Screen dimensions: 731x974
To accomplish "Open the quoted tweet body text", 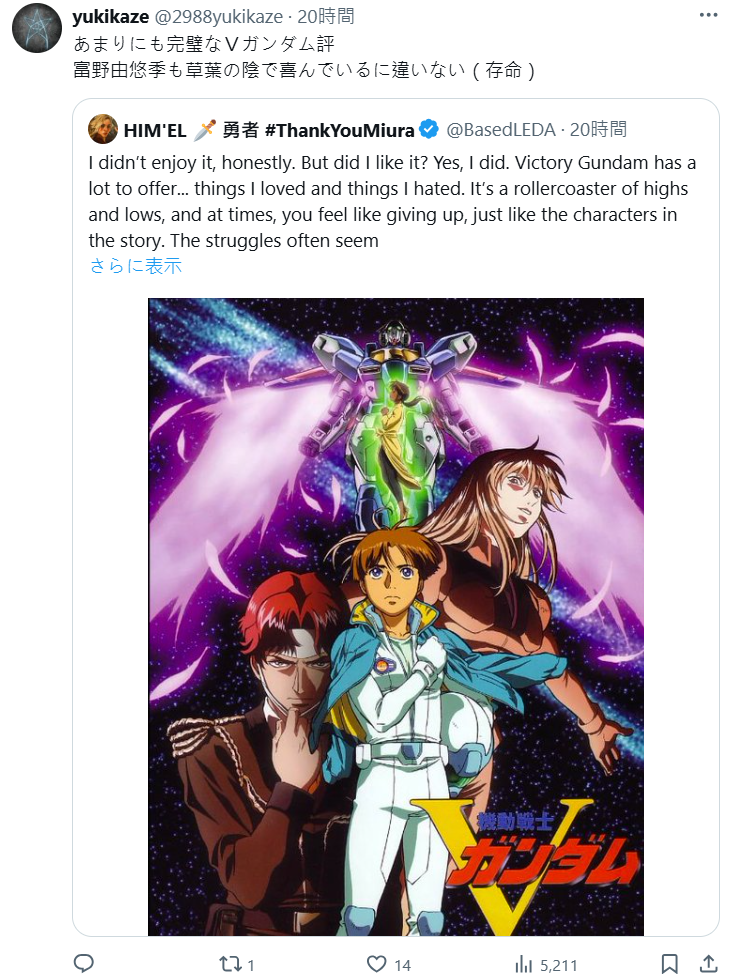I will coord(392,201).
